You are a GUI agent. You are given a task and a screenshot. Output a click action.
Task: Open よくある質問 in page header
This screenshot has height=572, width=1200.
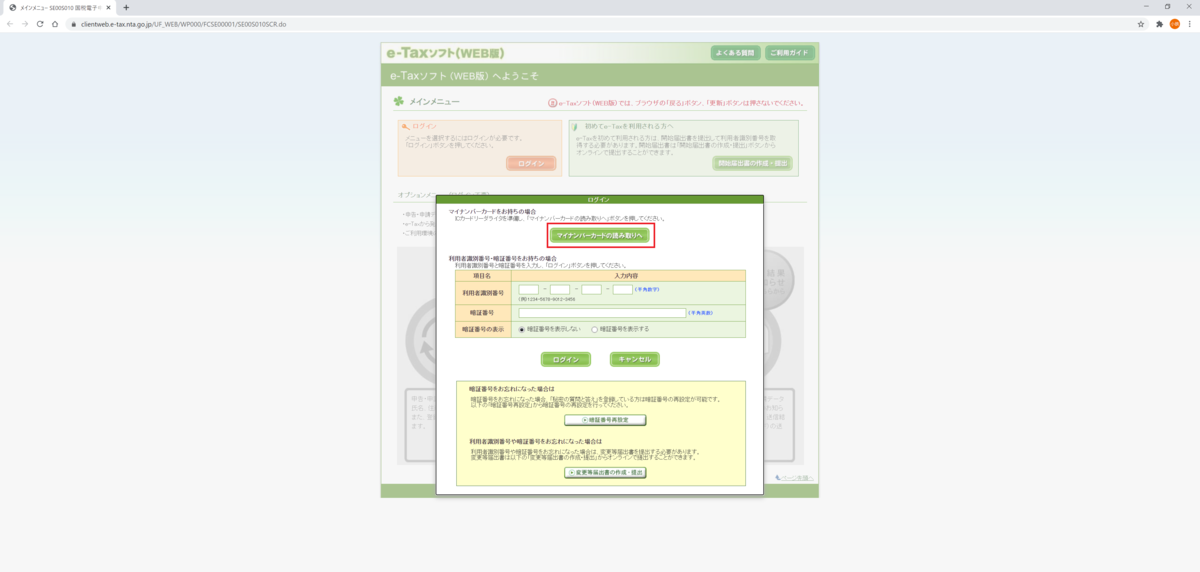click(x=735, y=52)
